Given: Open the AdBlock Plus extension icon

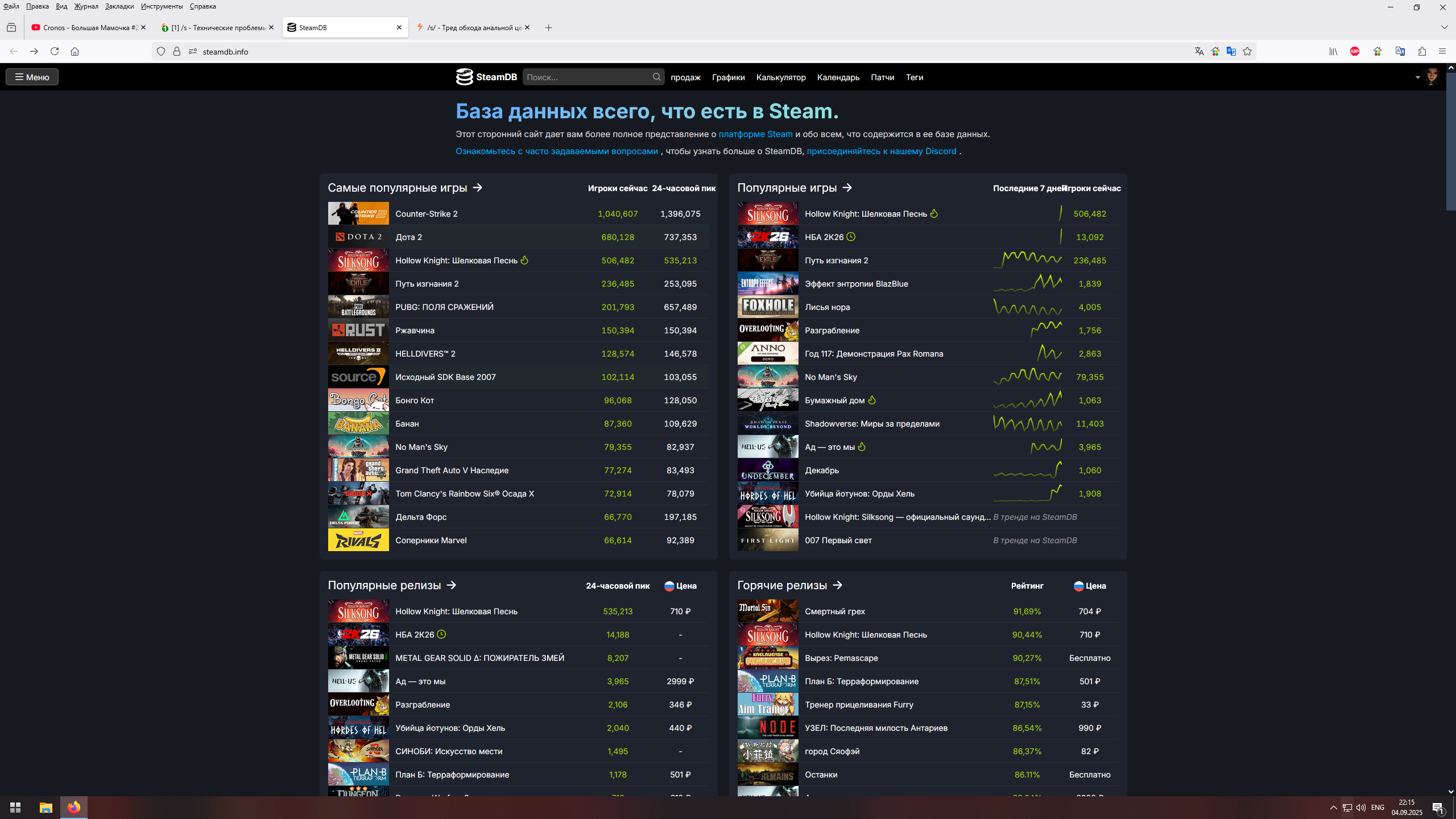Looking at the screenshot, I should [x=1355, y=51].
